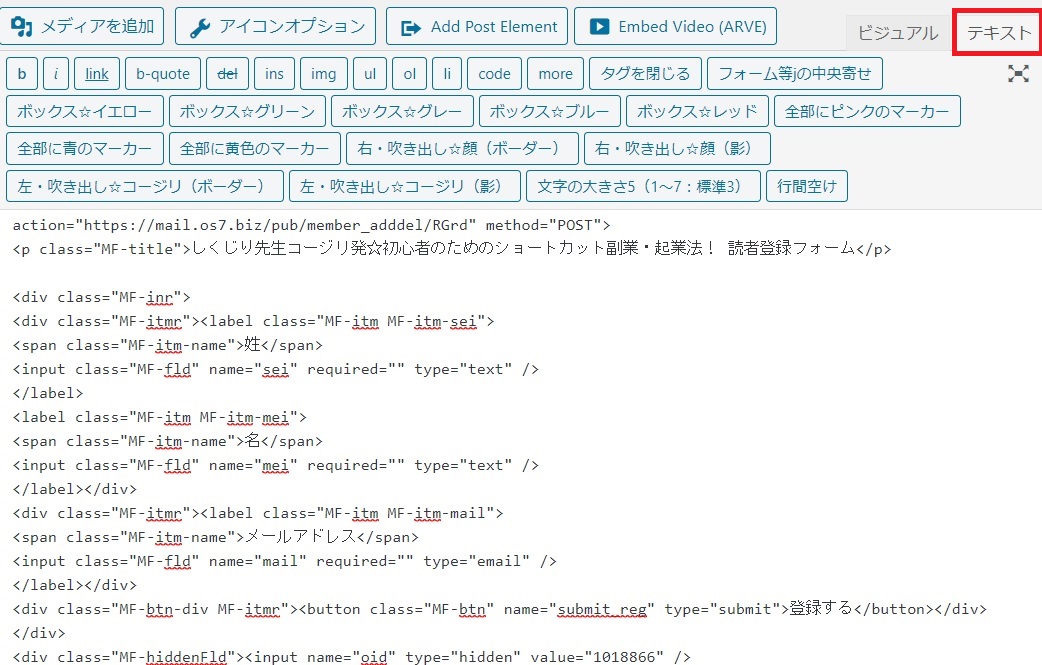
Task: Click the name="sei" input code line
Action: tap(276, 369)
